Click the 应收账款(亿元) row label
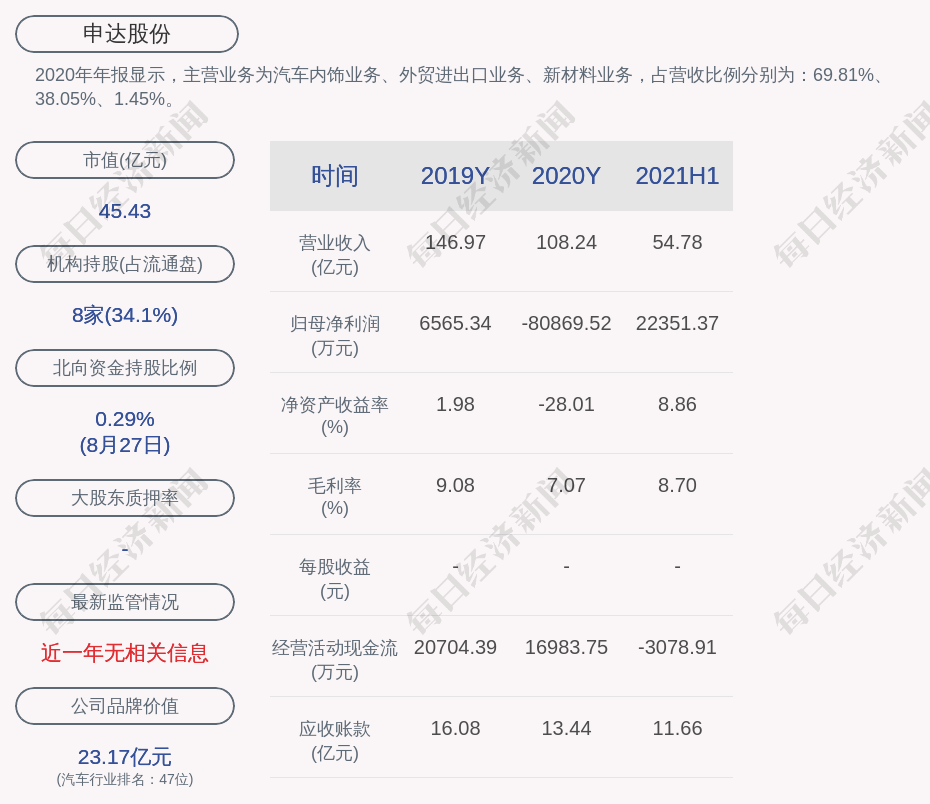 pos(335,741)
